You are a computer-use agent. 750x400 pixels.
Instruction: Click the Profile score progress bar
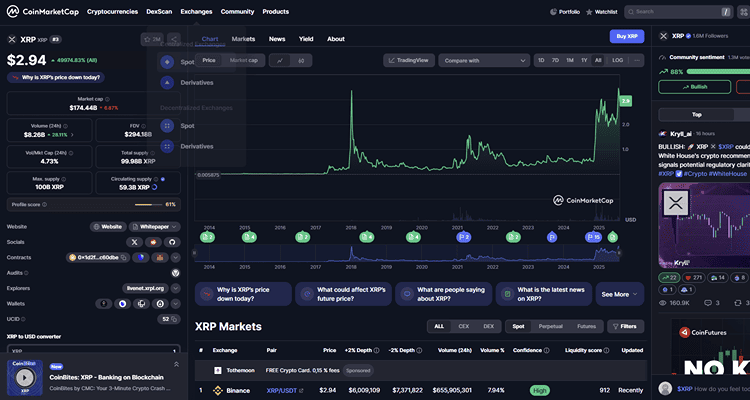[x=150, y=204]
